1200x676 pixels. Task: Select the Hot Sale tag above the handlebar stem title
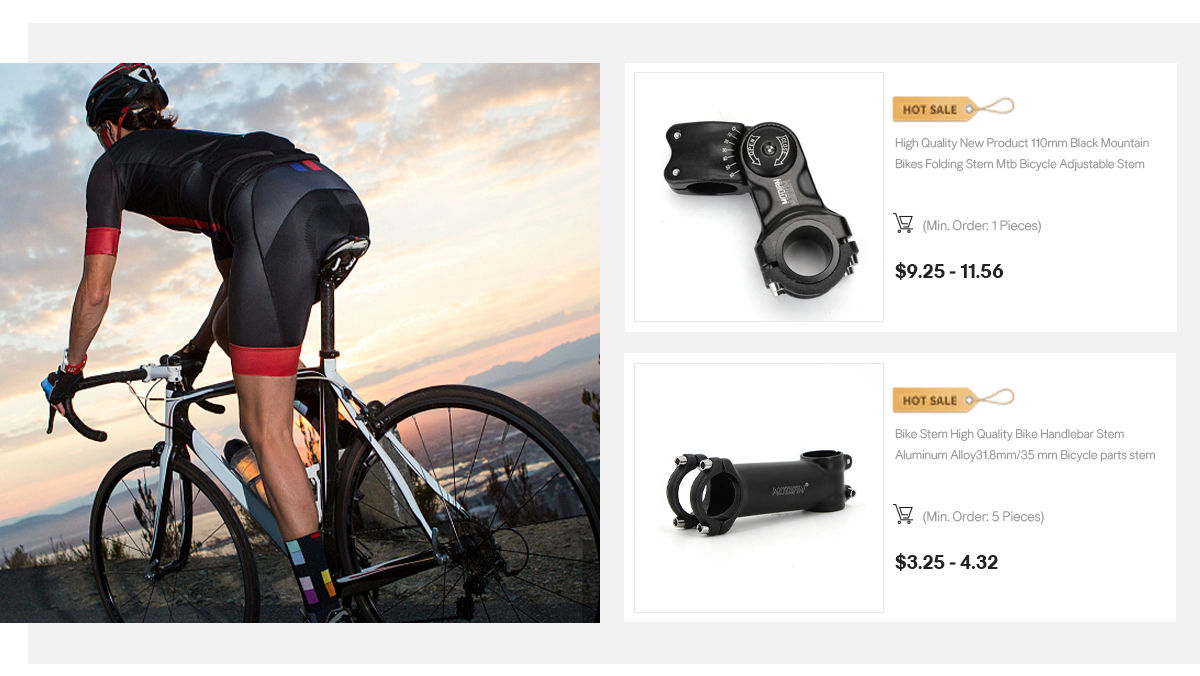(x=953, y=400)
